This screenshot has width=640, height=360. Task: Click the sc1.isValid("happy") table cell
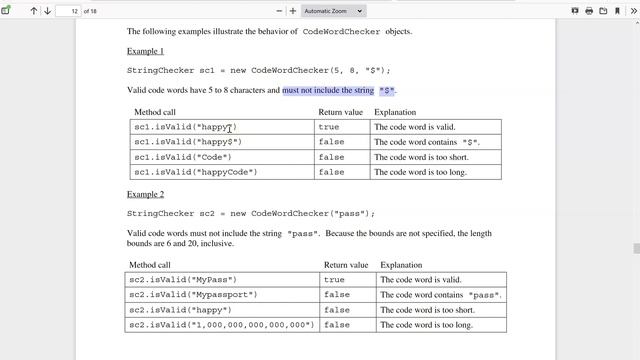click(x=222, y=127)
